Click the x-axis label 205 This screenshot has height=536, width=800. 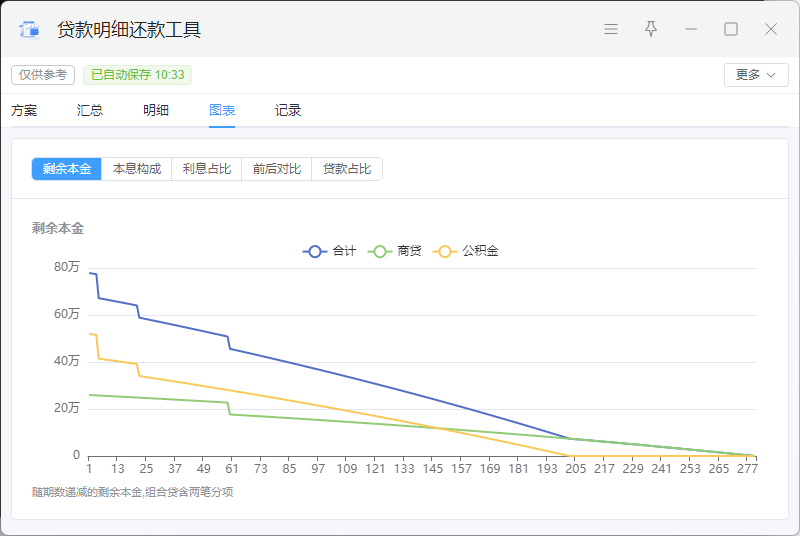(576, 468)
